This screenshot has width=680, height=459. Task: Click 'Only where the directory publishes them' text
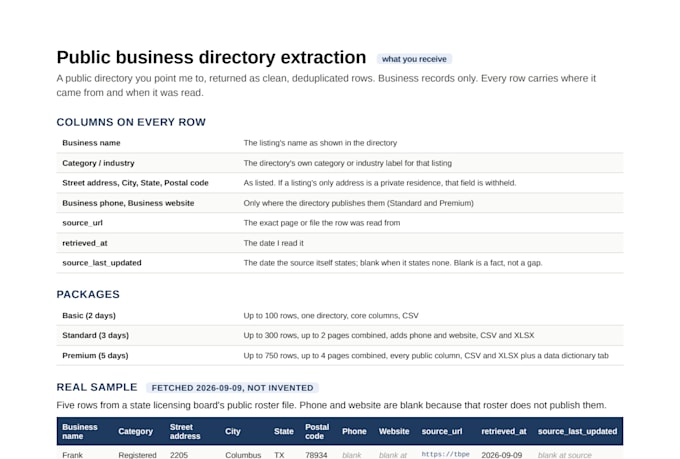(358, 203)
